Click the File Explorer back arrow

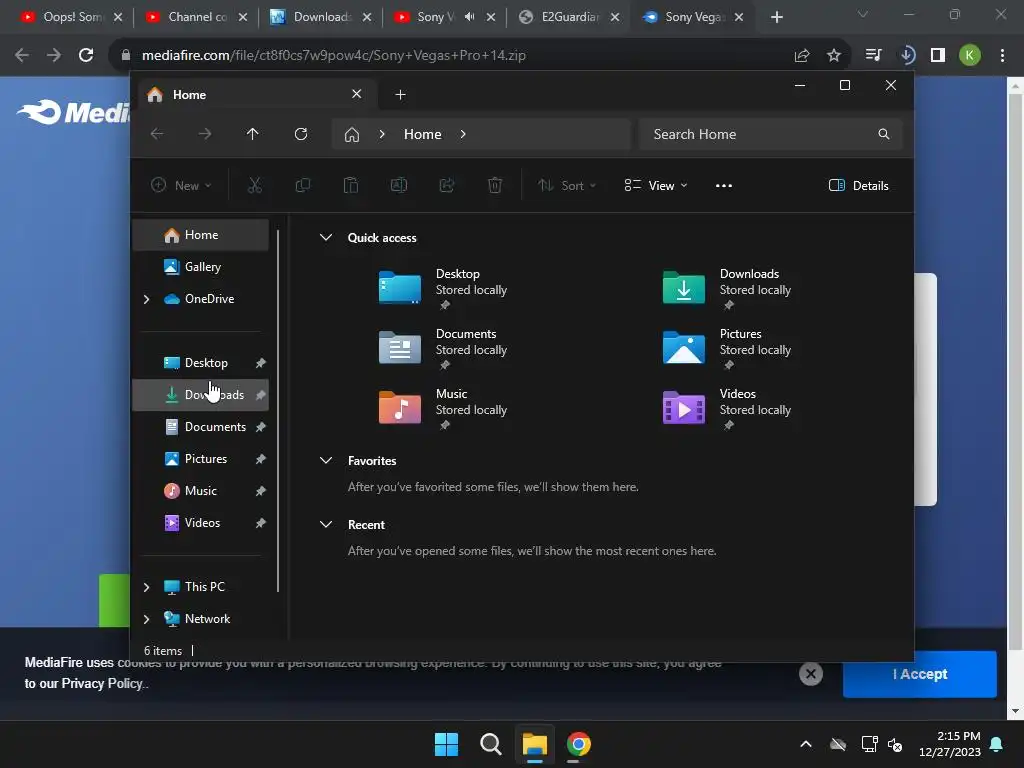[157, 134]
